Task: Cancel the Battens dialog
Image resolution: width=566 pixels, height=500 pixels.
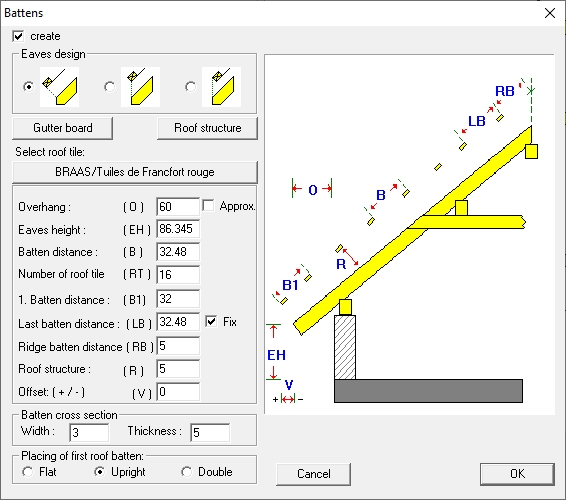Action: click(x=313, y=474)
